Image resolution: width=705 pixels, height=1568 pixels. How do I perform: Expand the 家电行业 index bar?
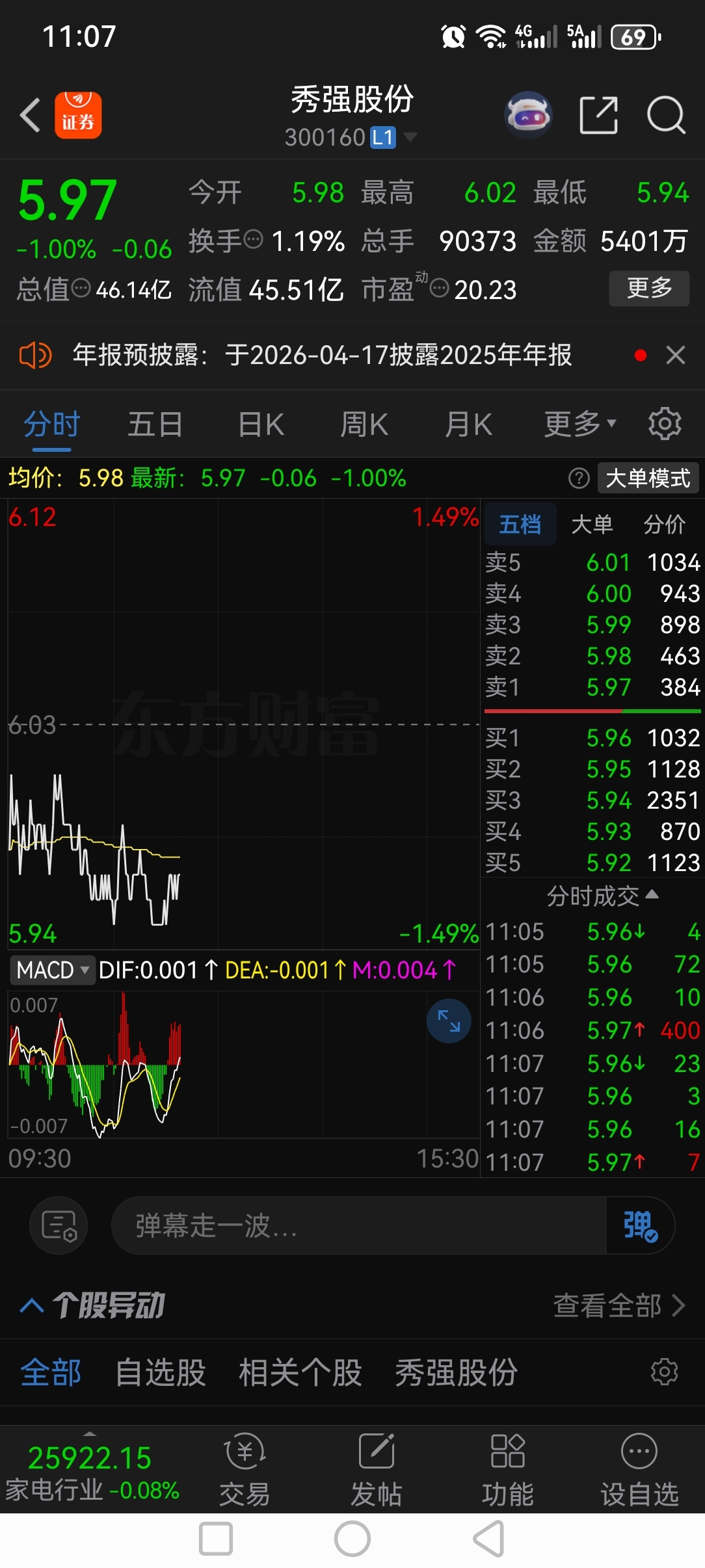[x=91, y=1470]
